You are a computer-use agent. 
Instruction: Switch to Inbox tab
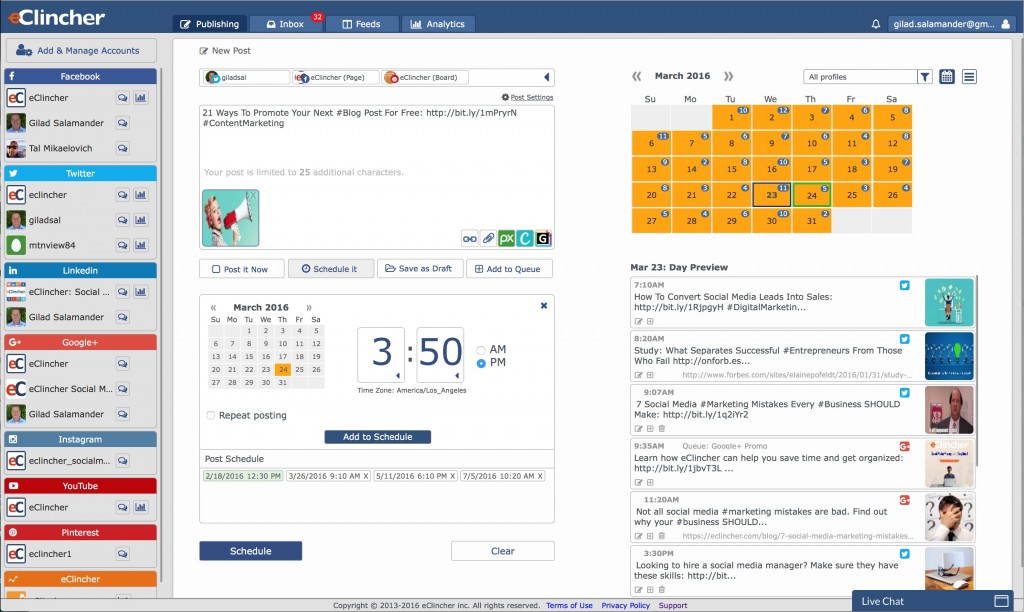click(x=285, y=24)
